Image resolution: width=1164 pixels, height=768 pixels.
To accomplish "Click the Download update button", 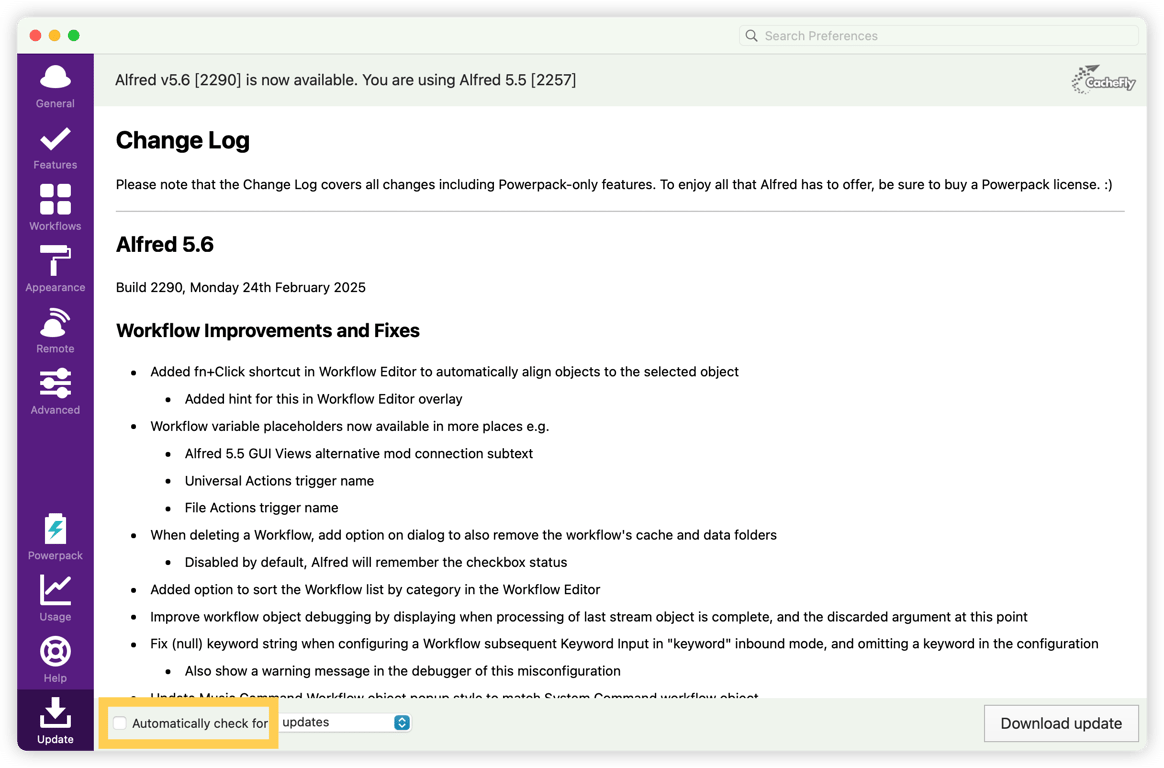I will tap(1061, 723).
